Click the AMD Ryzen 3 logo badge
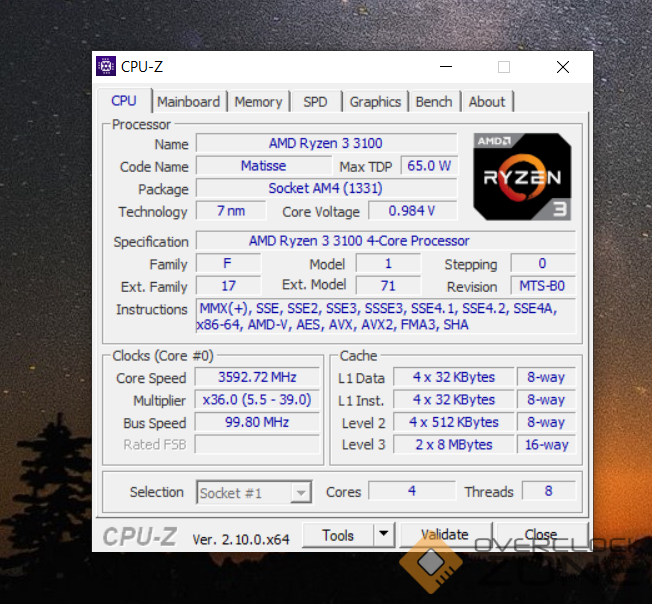This screenshot has width=654, height=604. tap(522, 177)
